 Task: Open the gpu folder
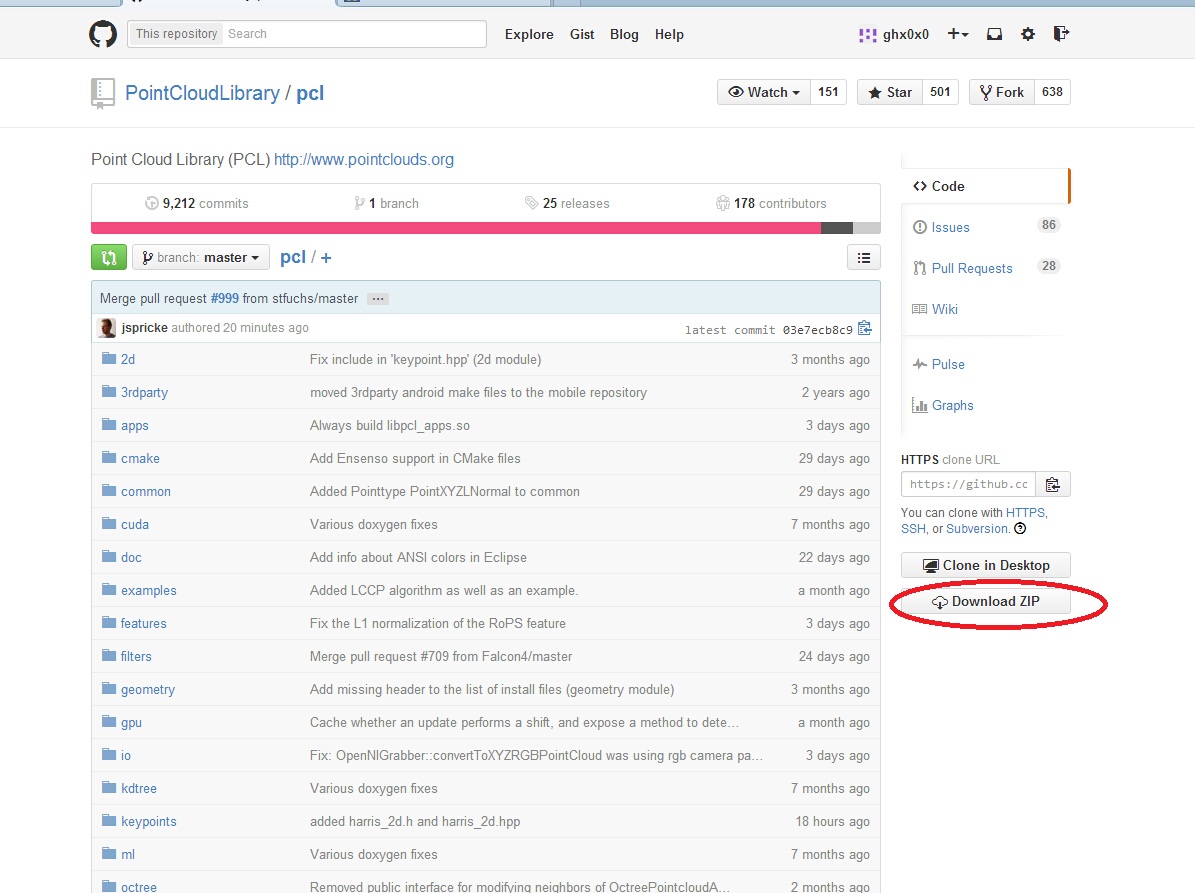coord(131,723)
